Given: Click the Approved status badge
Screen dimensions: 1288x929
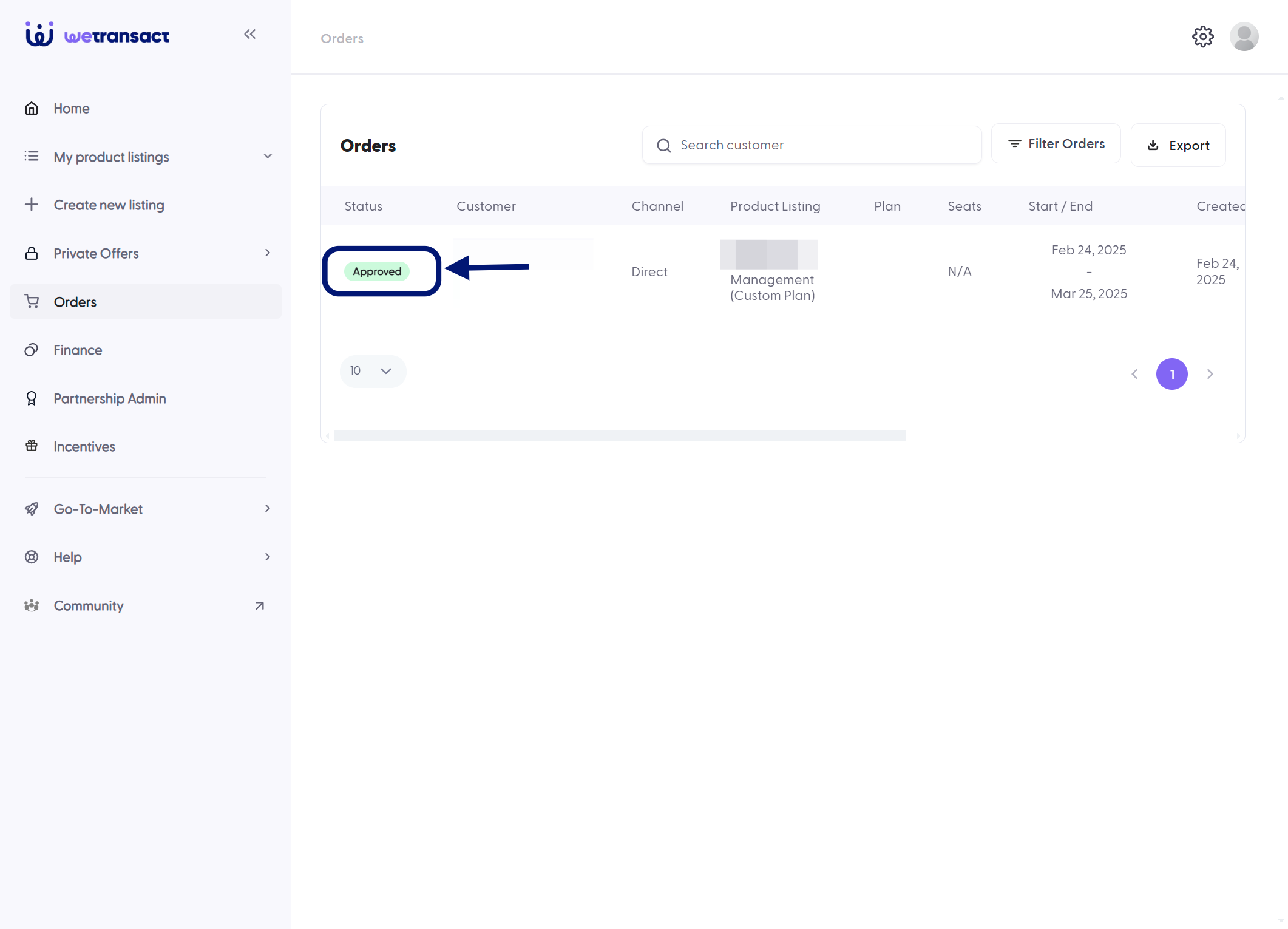Looking at the screenshot, I should coord(377,271).
